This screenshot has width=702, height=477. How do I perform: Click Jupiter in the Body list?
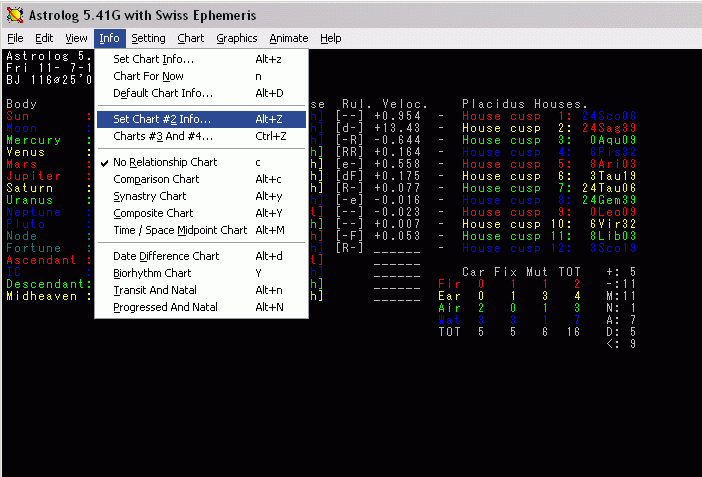point(34,176)
